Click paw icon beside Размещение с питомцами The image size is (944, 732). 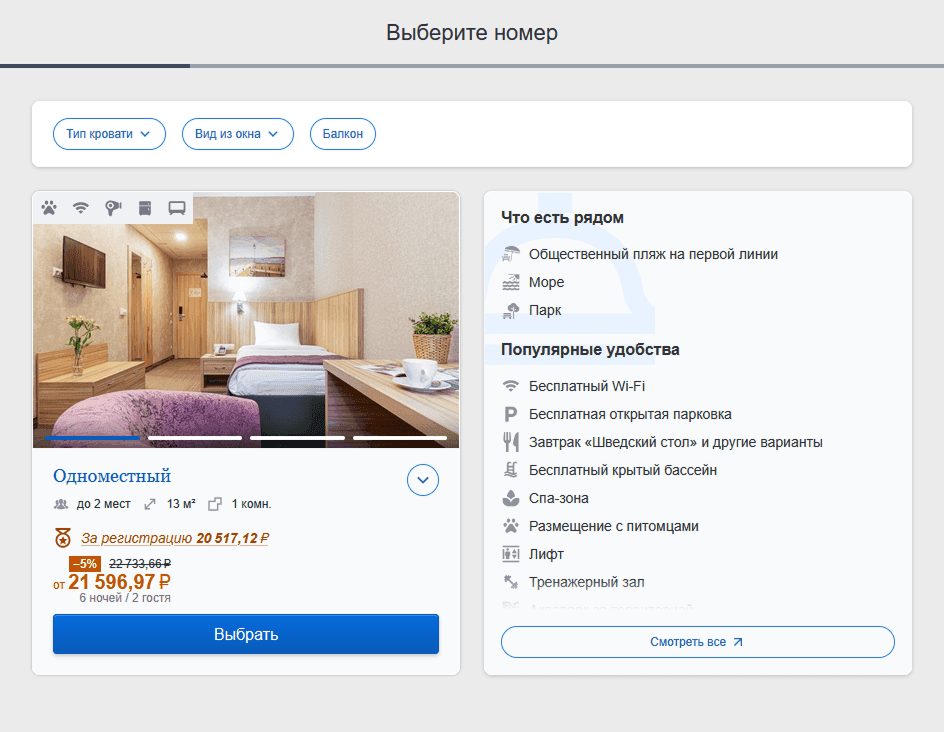click(x=511, y=526)
